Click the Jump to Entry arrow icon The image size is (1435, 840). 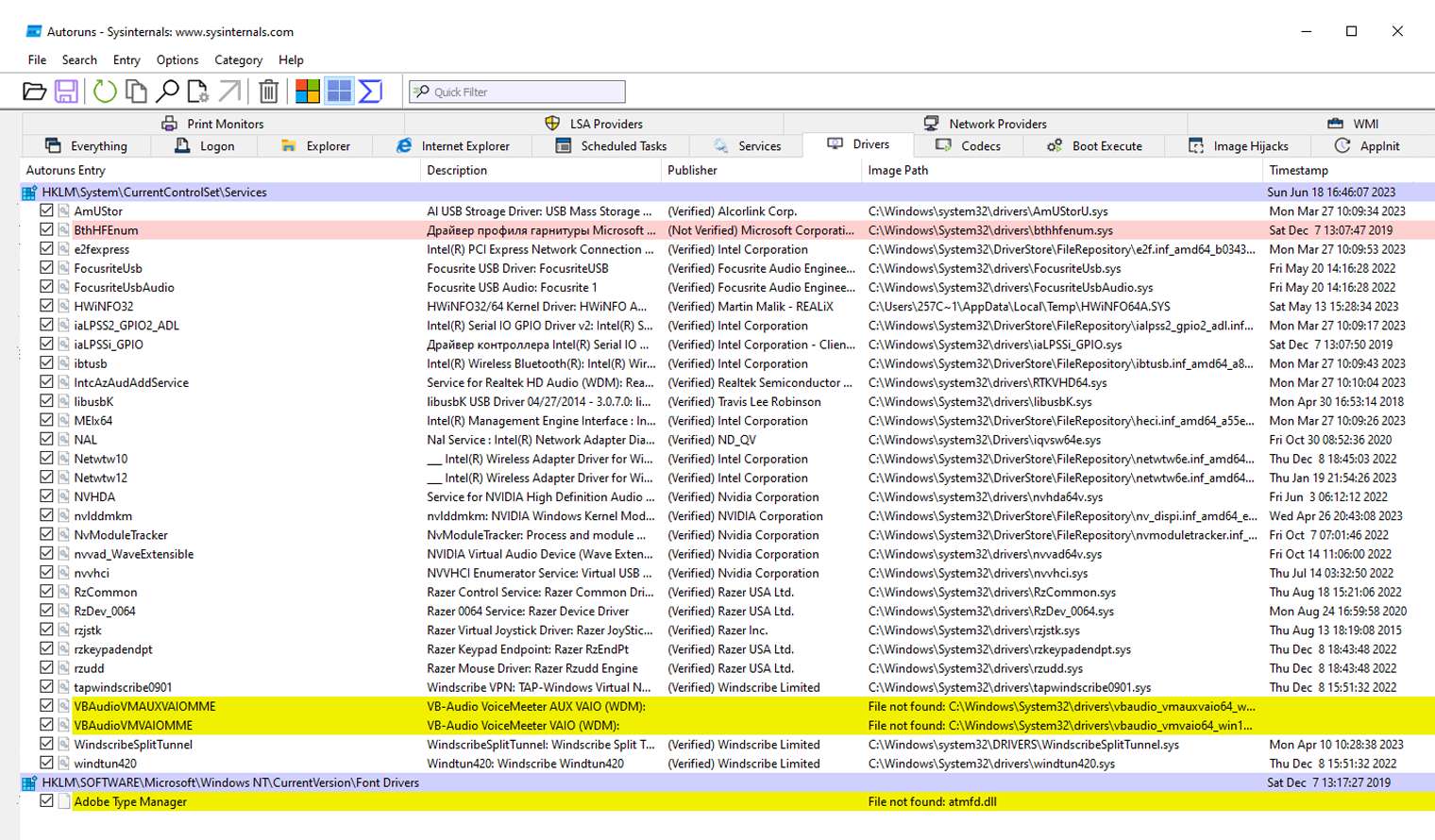pos(229,92)
